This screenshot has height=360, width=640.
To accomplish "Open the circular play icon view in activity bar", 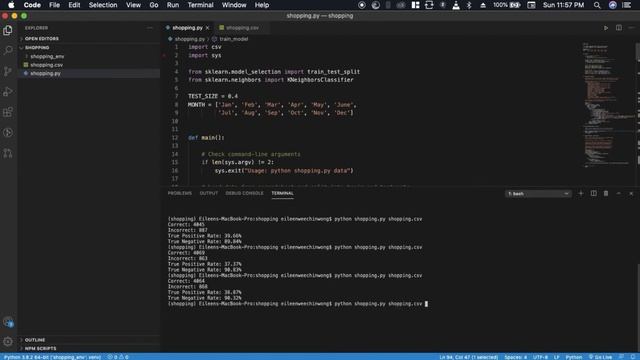I will coord(8,132).
